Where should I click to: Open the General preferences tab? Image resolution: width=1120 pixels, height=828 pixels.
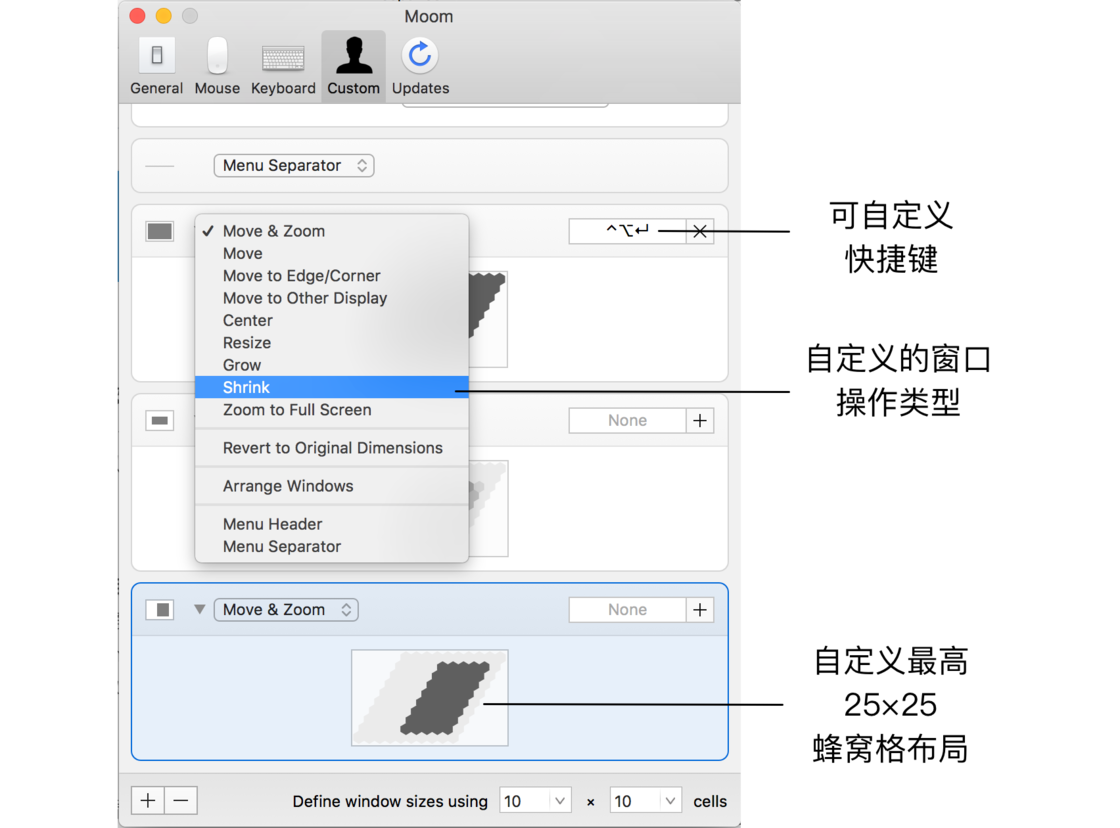(x=156, y=66)
